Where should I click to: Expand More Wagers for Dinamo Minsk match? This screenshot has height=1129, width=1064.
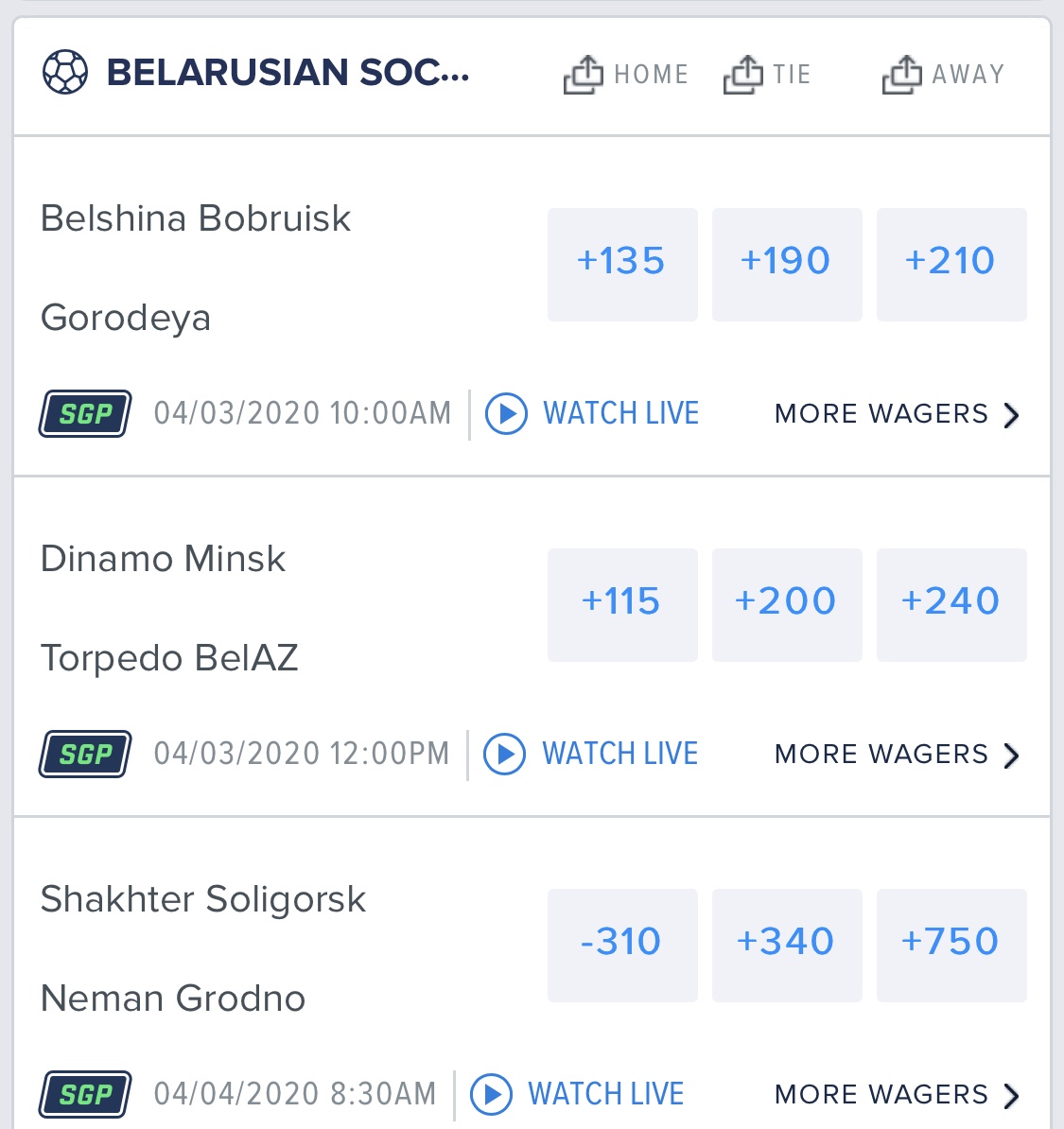(896, 755)
